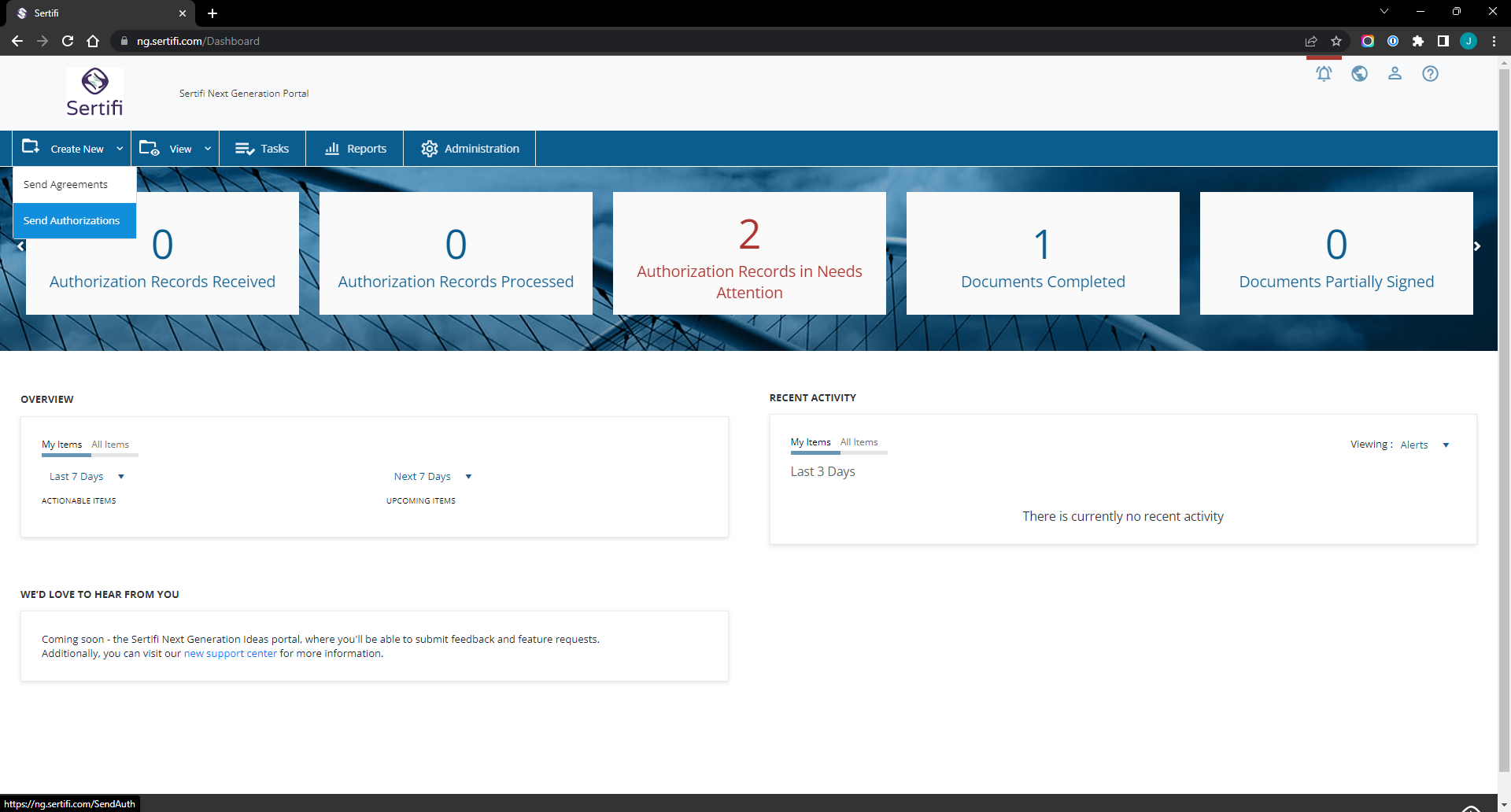Click the blue password manager extension icon
The width and height of the screenshot is (1511, 812).
[1393, 41]
